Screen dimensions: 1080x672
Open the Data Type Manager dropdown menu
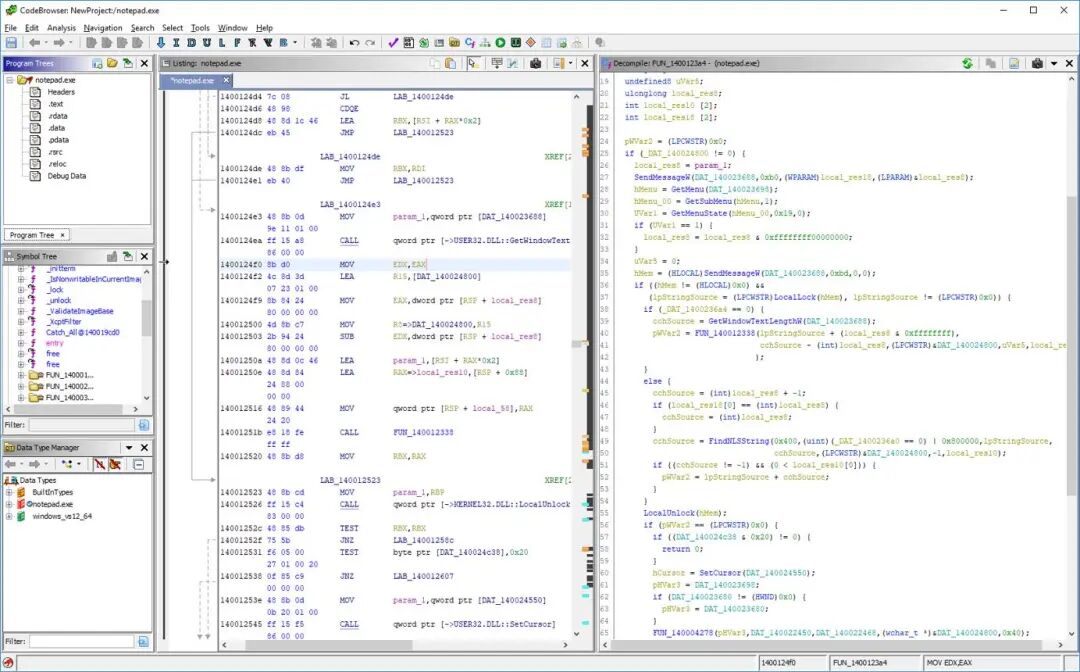tap(128, 448)
